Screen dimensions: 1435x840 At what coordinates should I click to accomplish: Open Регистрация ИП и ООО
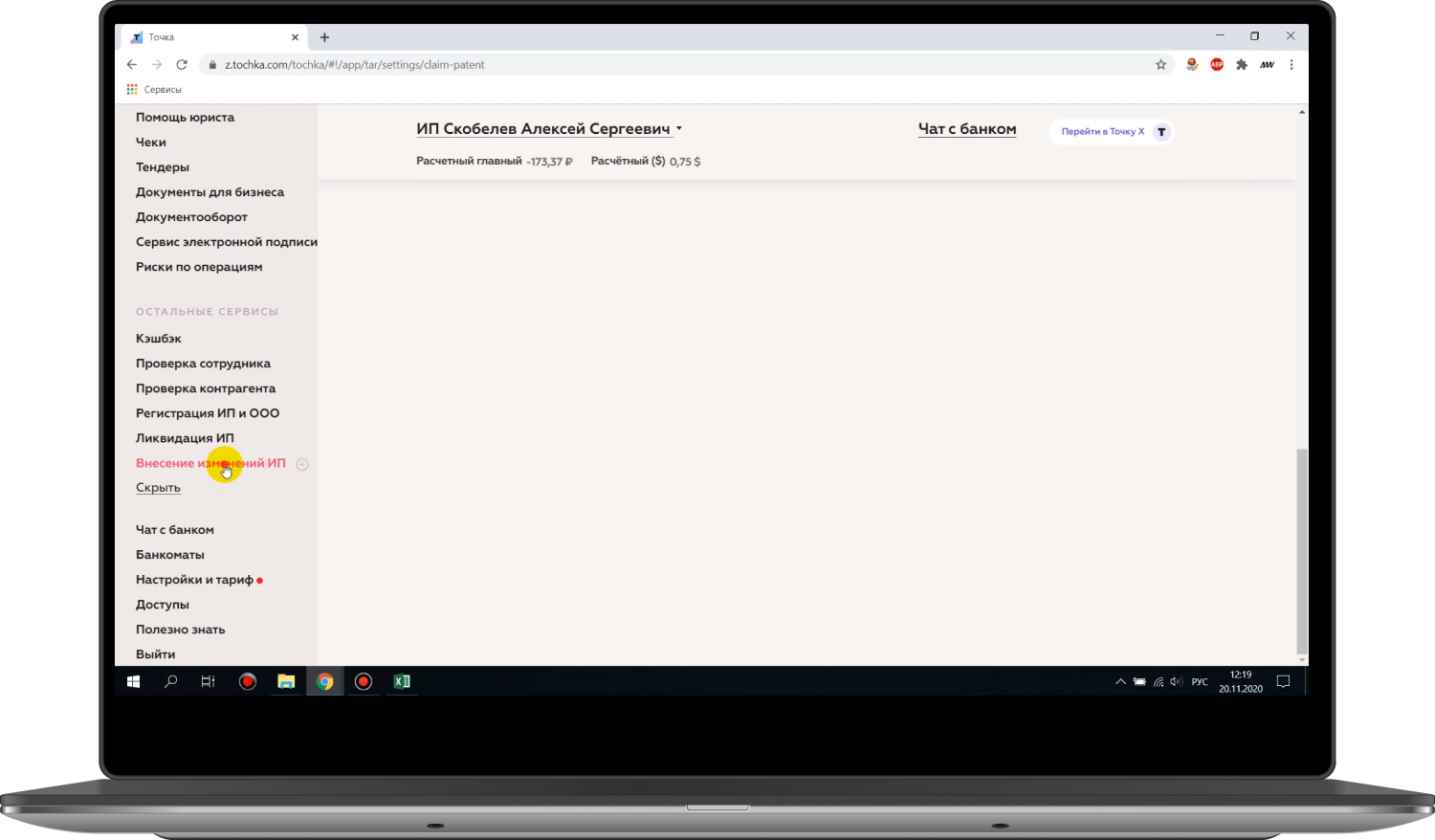208,413
